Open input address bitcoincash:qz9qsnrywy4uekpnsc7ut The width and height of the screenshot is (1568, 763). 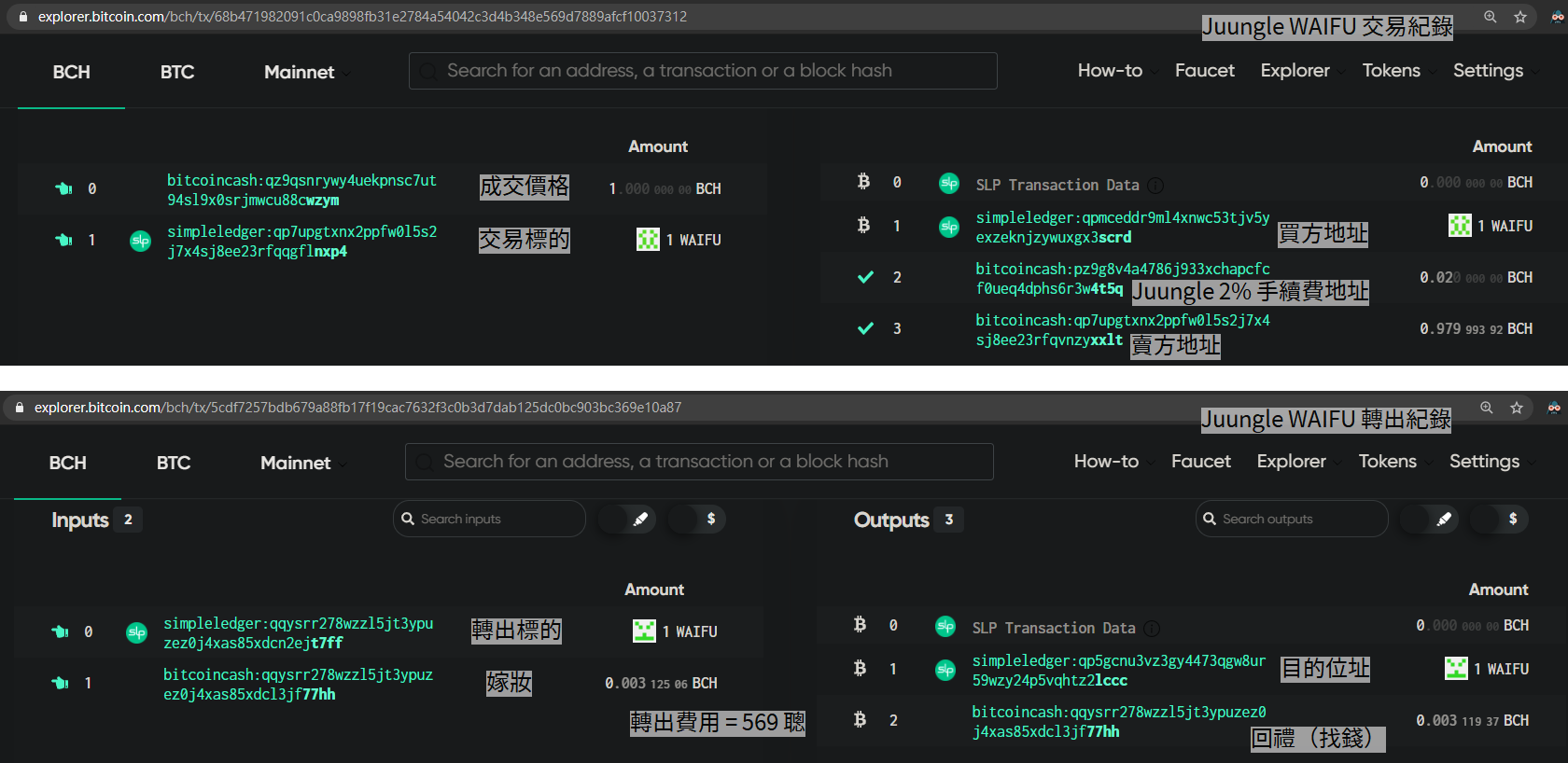tap(301, 190)
